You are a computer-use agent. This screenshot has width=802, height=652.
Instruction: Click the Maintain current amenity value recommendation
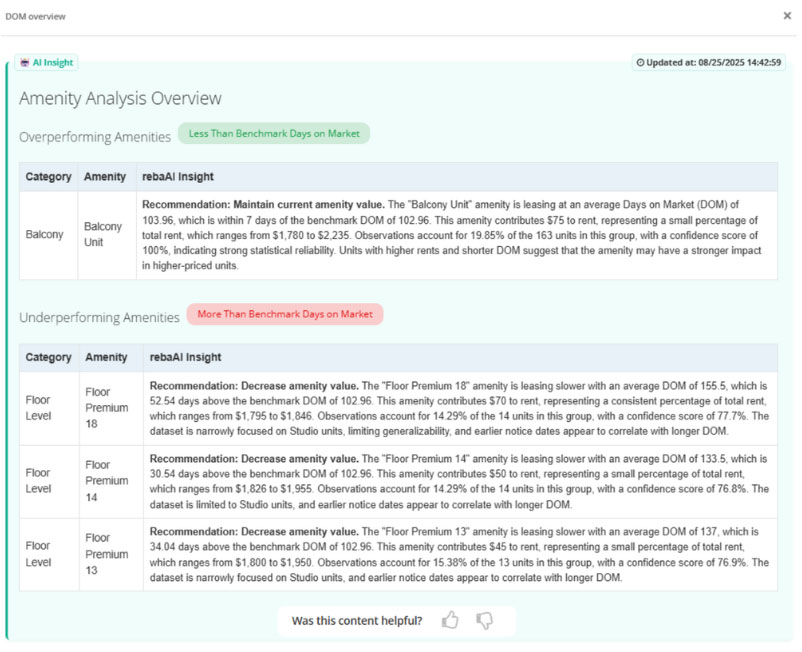tap(263, 205)
